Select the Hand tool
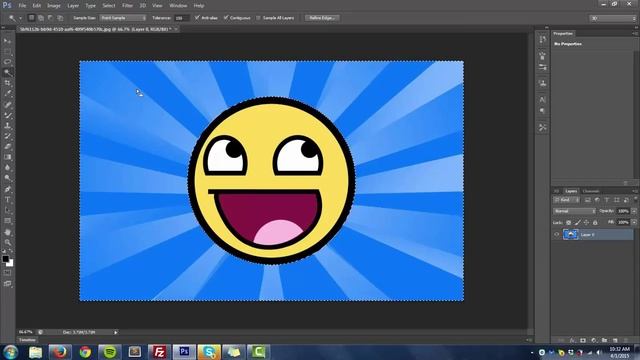 coord(7,232)
